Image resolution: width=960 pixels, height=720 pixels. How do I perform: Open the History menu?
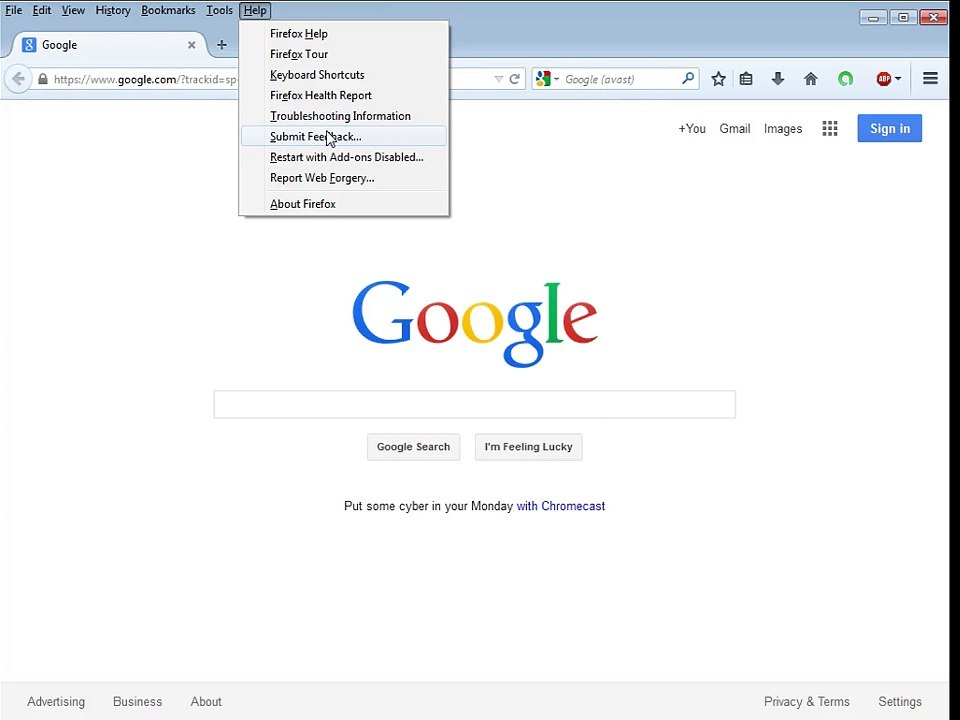click(x=113, y=10)
